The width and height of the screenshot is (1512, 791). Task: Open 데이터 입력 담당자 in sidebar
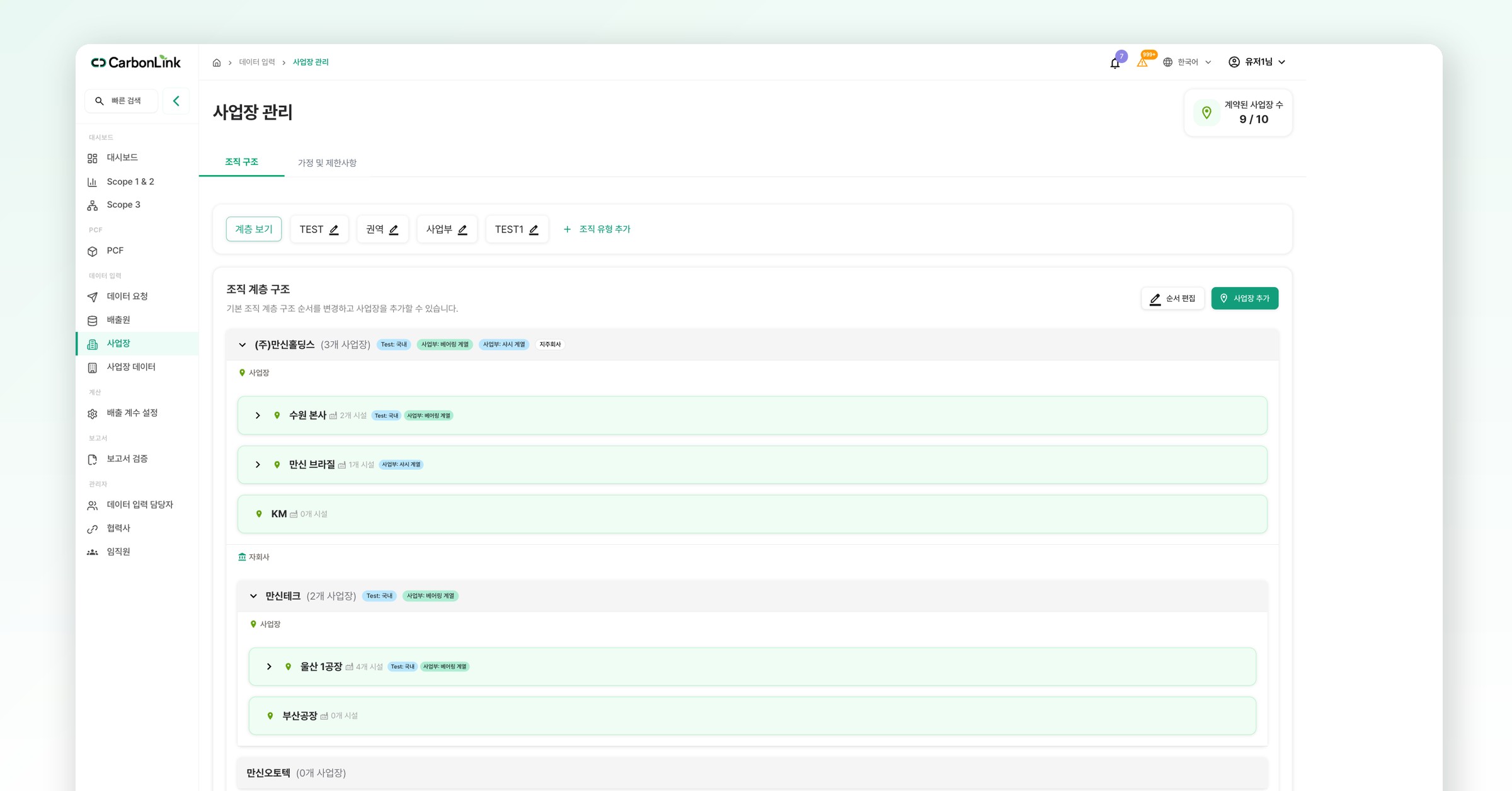137,505
